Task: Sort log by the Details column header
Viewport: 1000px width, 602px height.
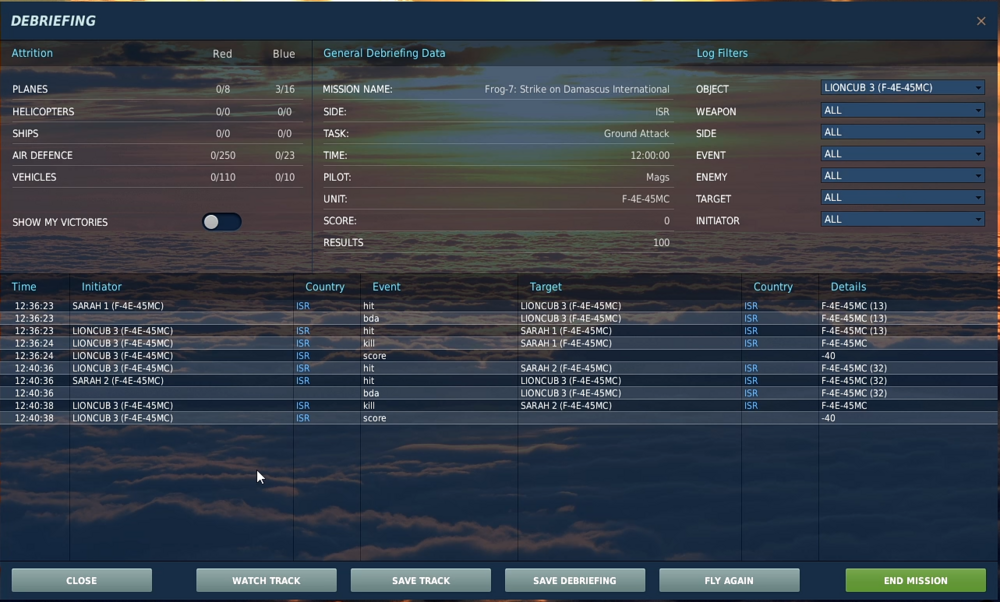Action: point(848,287)
